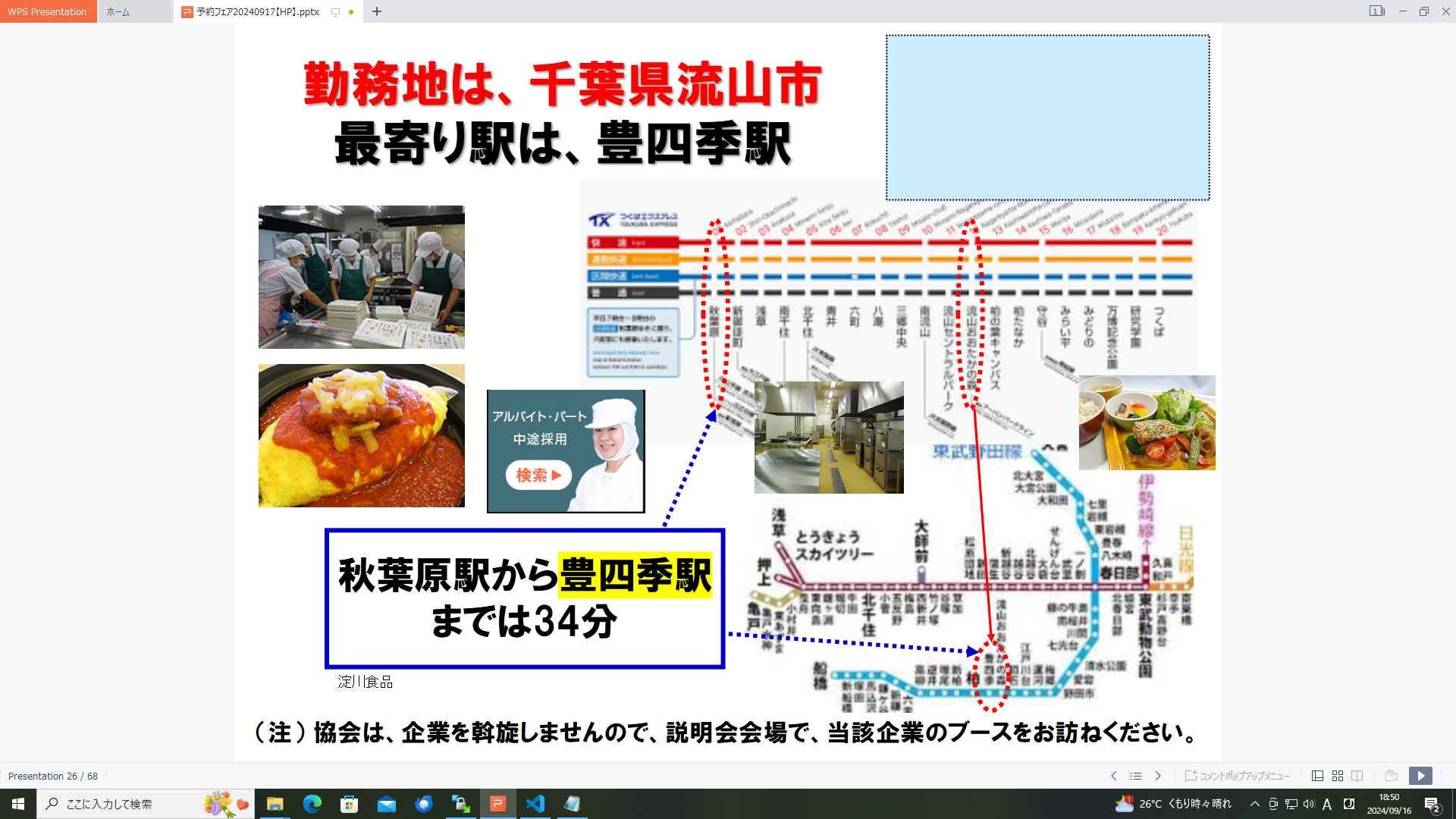This screenshot has width=1456, height=819.
Task: Switch to slide sorter grid view
Action: click(1338, 776)
